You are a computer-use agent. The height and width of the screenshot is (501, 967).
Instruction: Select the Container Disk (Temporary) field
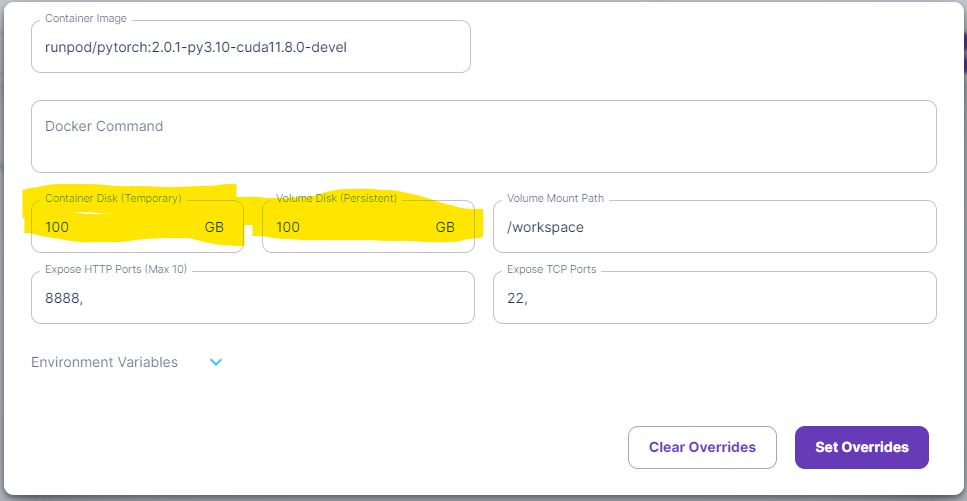point(138,226)
